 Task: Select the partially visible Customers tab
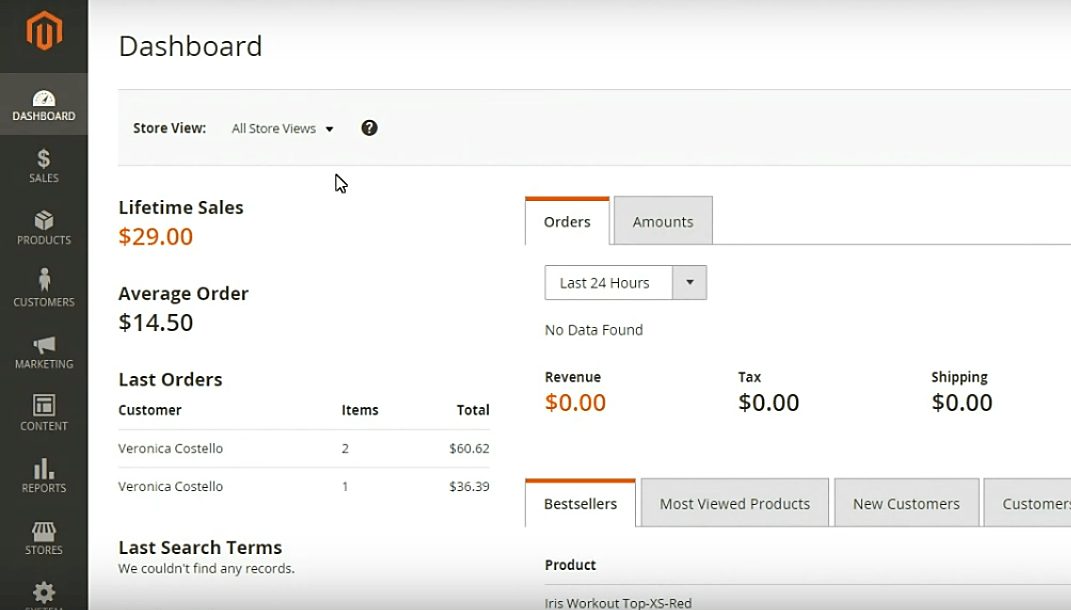[x=1027, y=503]
